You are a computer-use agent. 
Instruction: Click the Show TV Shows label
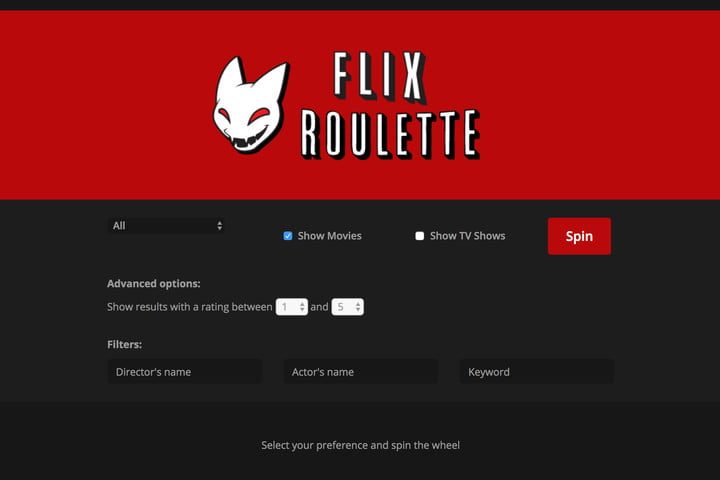tap(467, 236)
